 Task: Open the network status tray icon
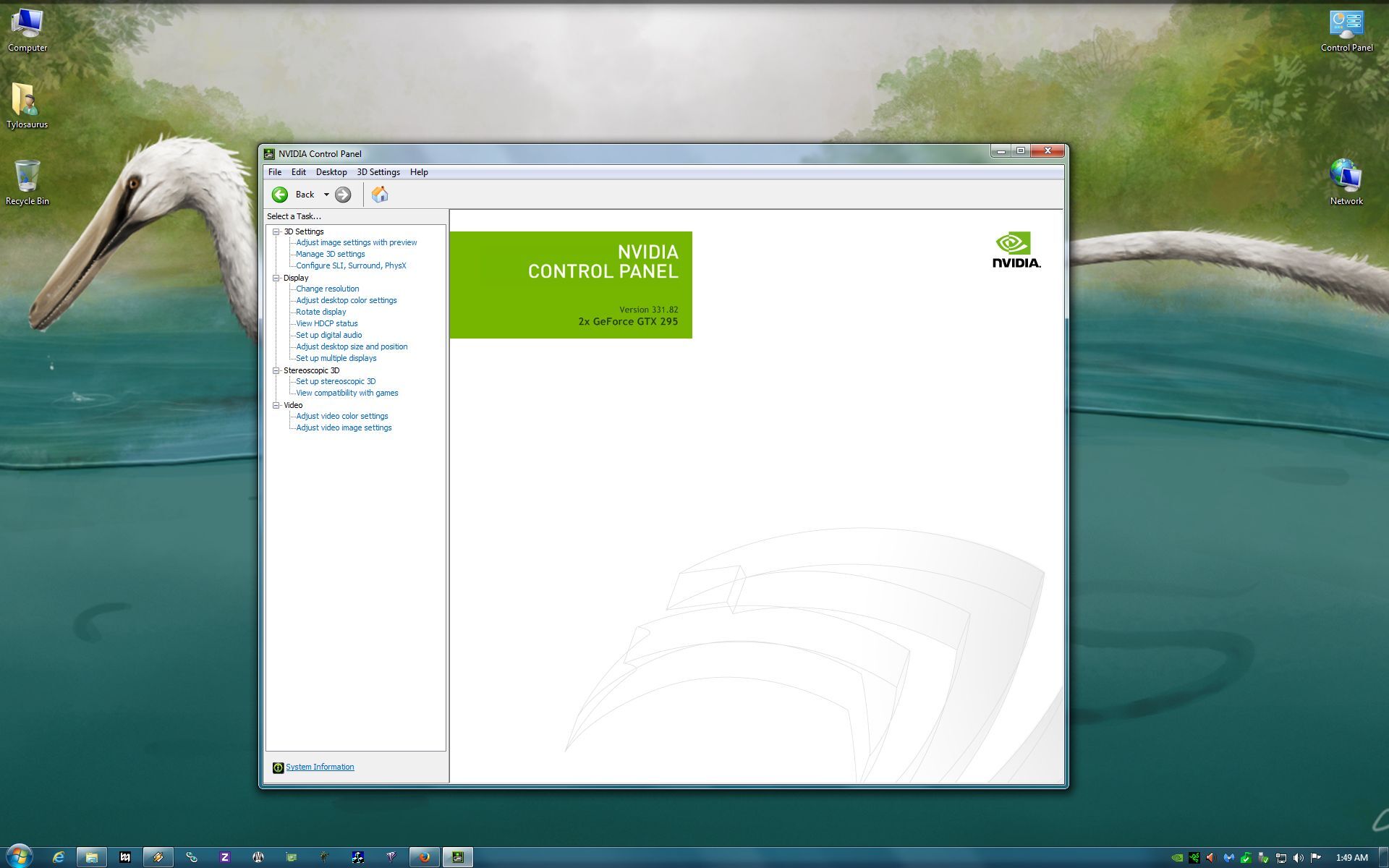coord(1281,858)
